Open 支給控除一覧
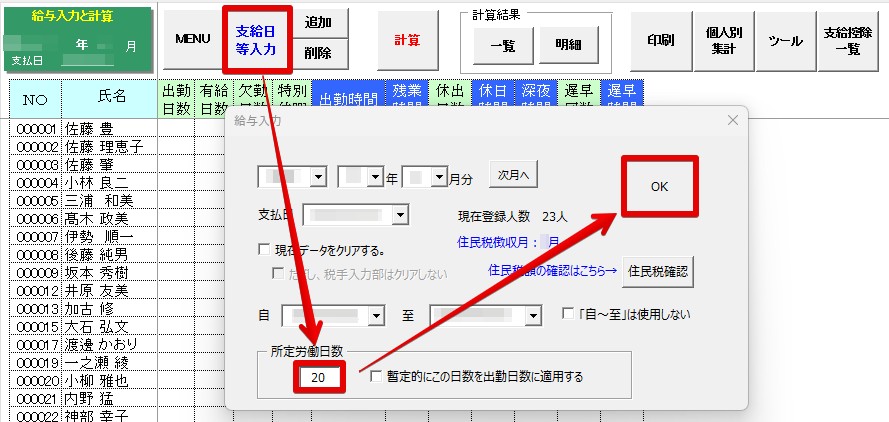 point(847,40)
